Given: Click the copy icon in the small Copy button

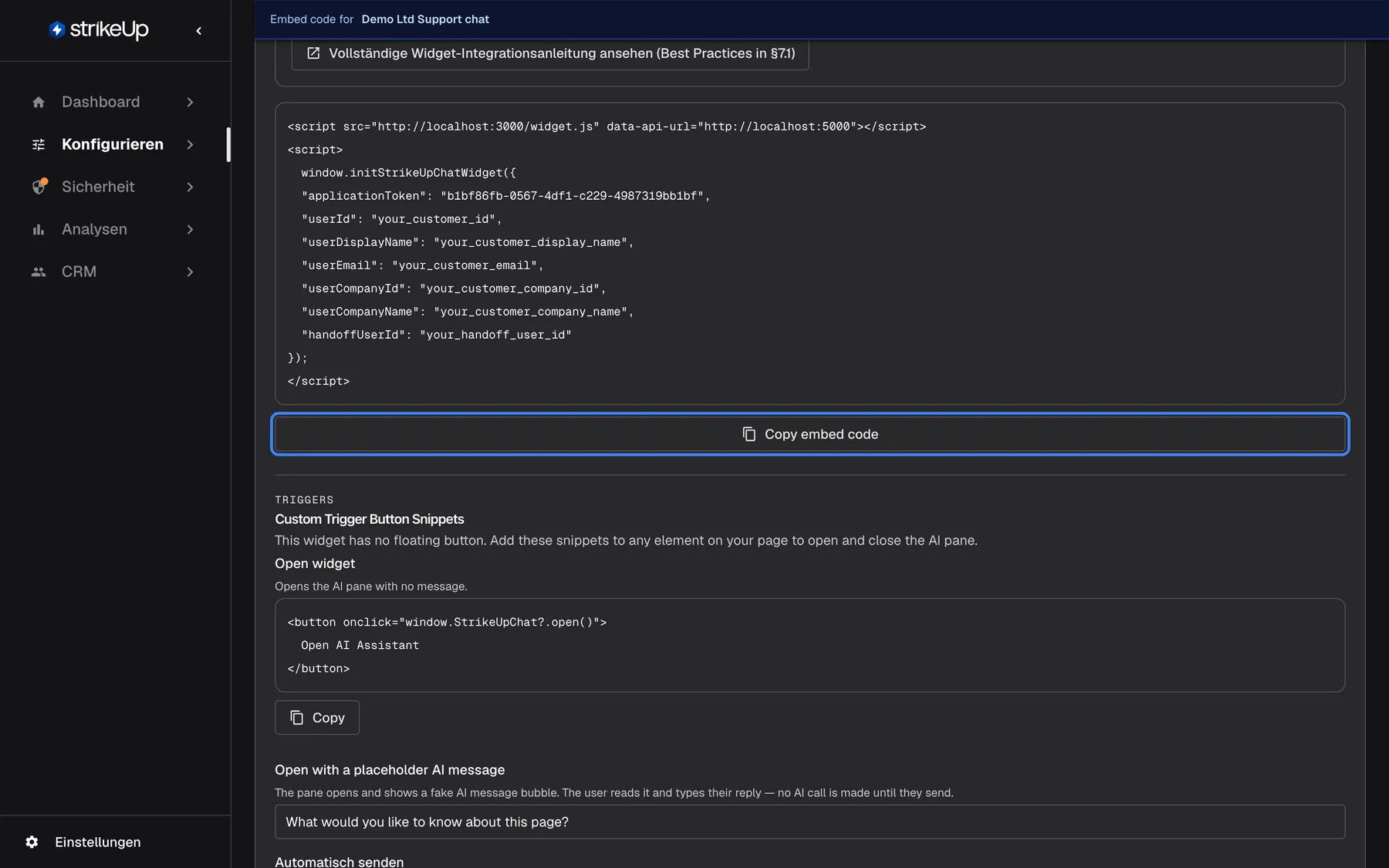Looking at the screenshot, I should click(x=296, y=718).
